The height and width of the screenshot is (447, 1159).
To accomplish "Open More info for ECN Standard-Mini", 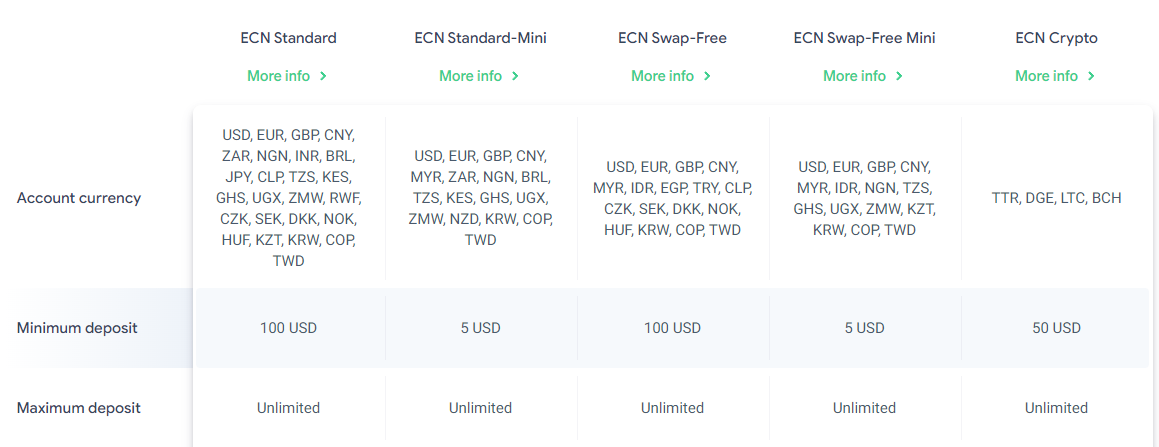I will coord(471,76).
